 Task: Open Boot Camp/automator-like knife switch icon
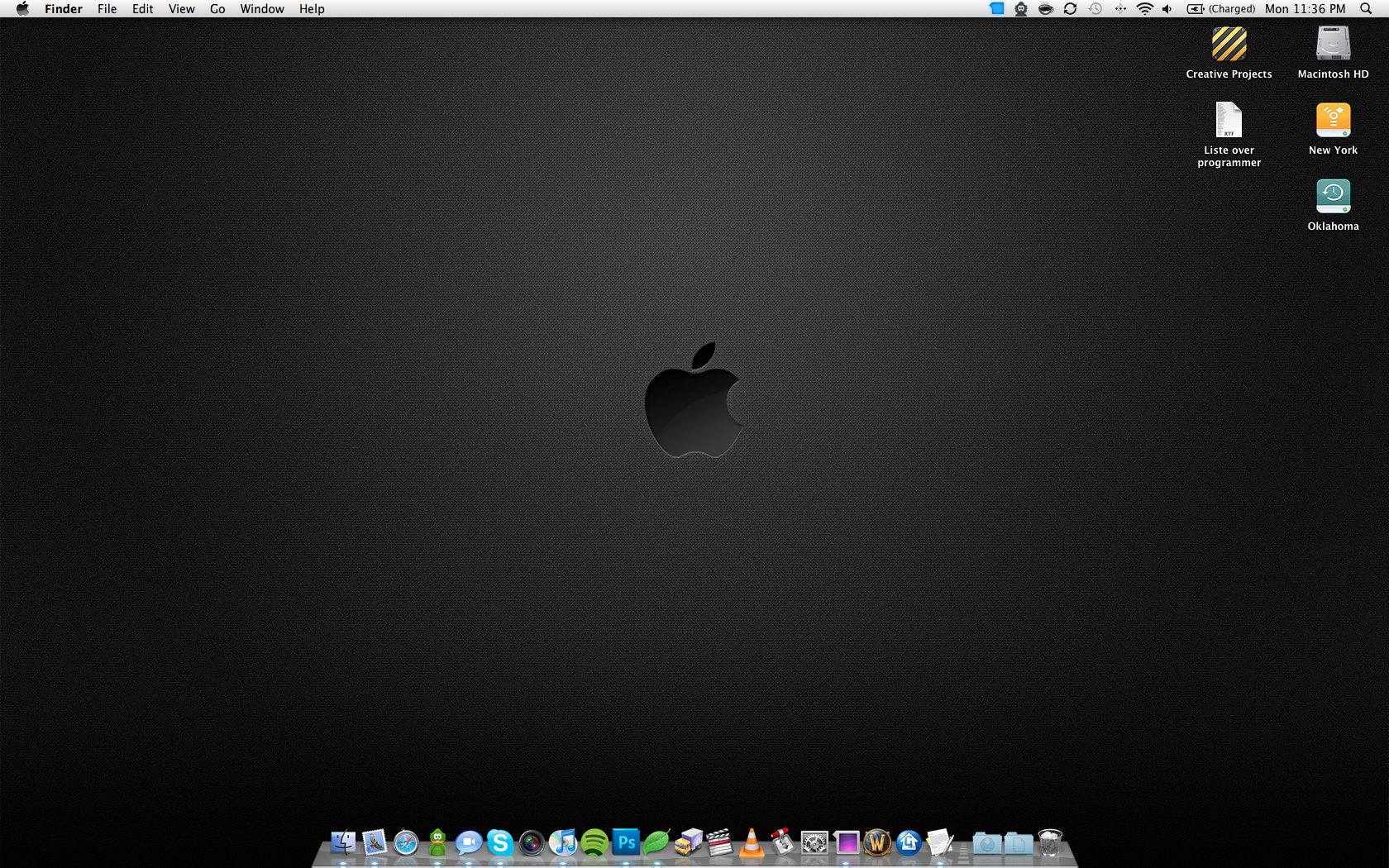point(783,842)
